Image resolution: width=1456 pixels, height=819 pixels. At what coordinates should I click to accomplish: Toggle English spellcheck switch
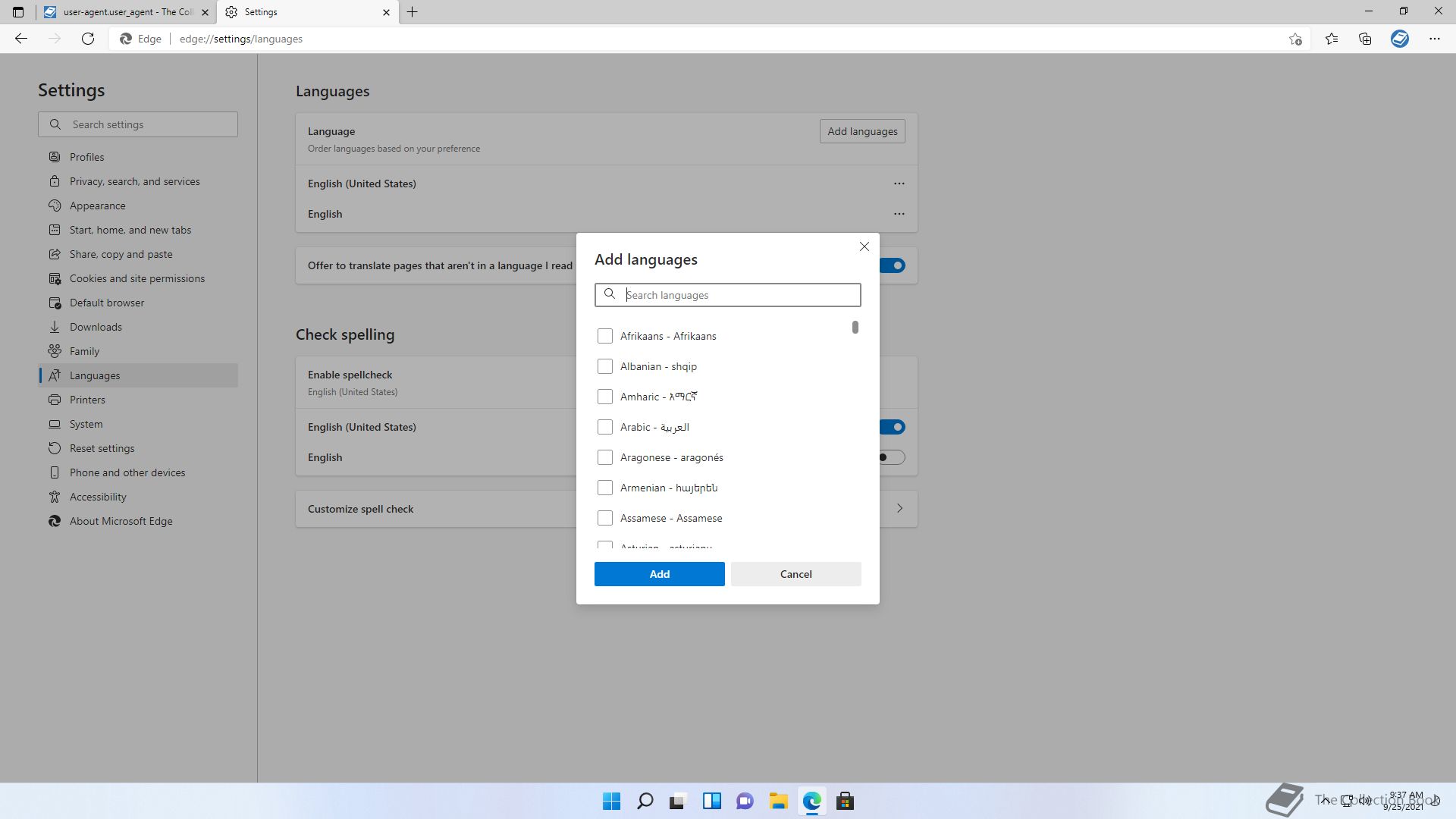click(892, 457)
